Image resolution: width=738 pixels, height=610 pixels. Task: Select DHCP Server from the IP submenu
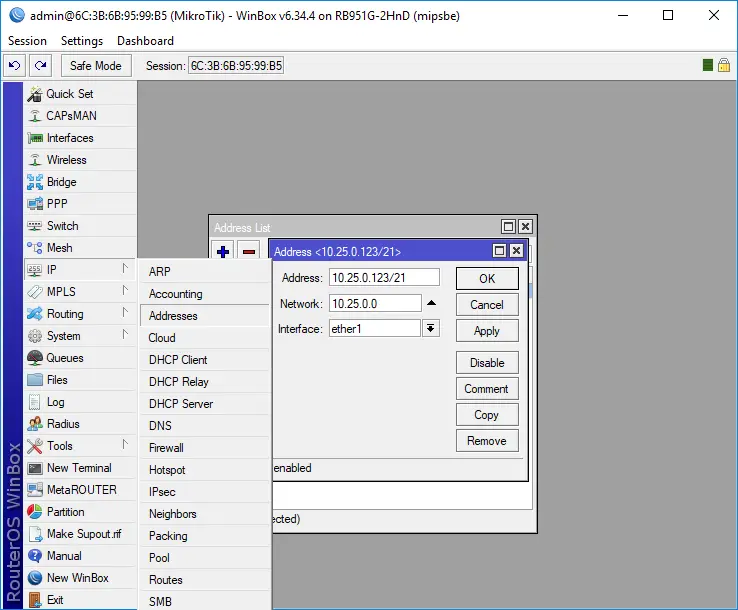pyautogui.click(x=205, y=404)
